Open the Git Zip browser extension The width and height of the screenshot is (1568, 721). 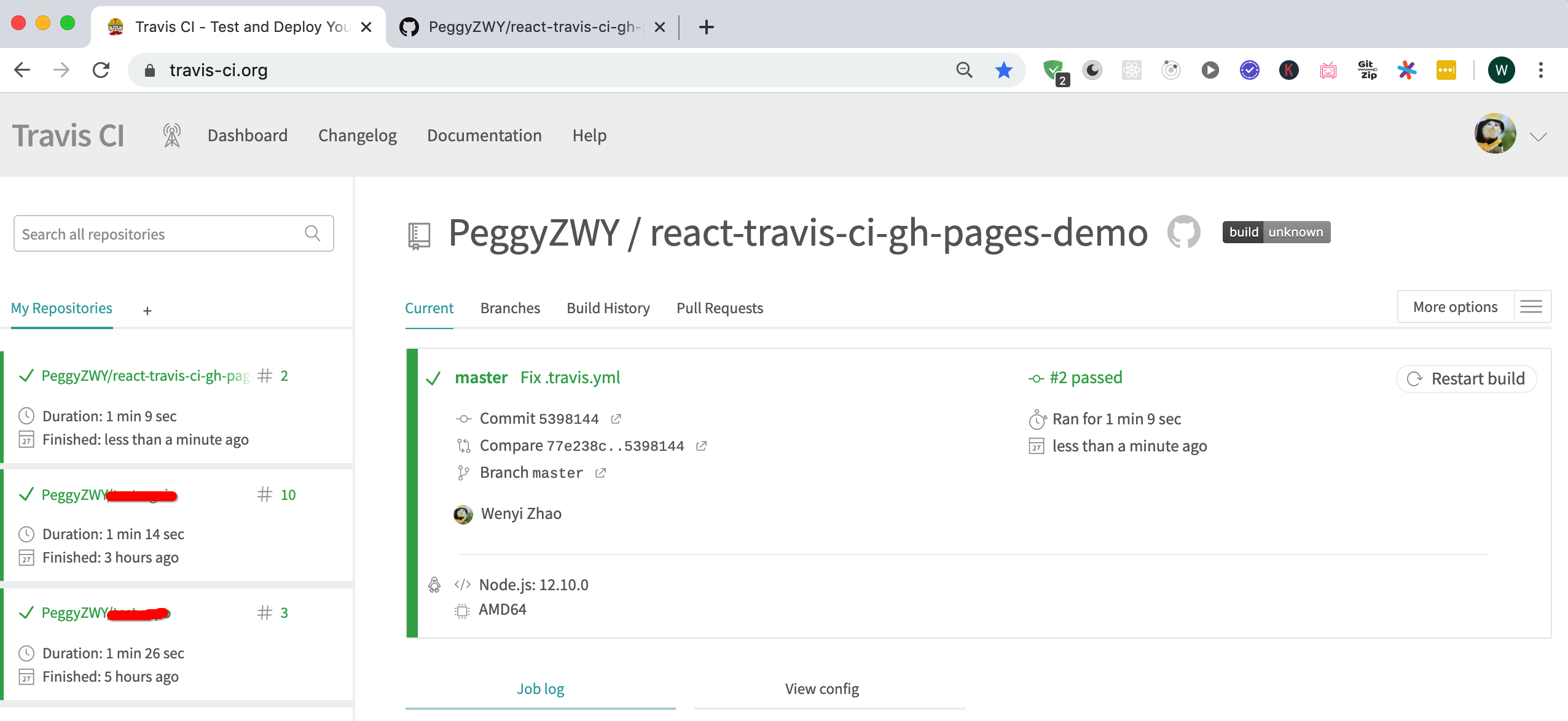point(1367,70)
